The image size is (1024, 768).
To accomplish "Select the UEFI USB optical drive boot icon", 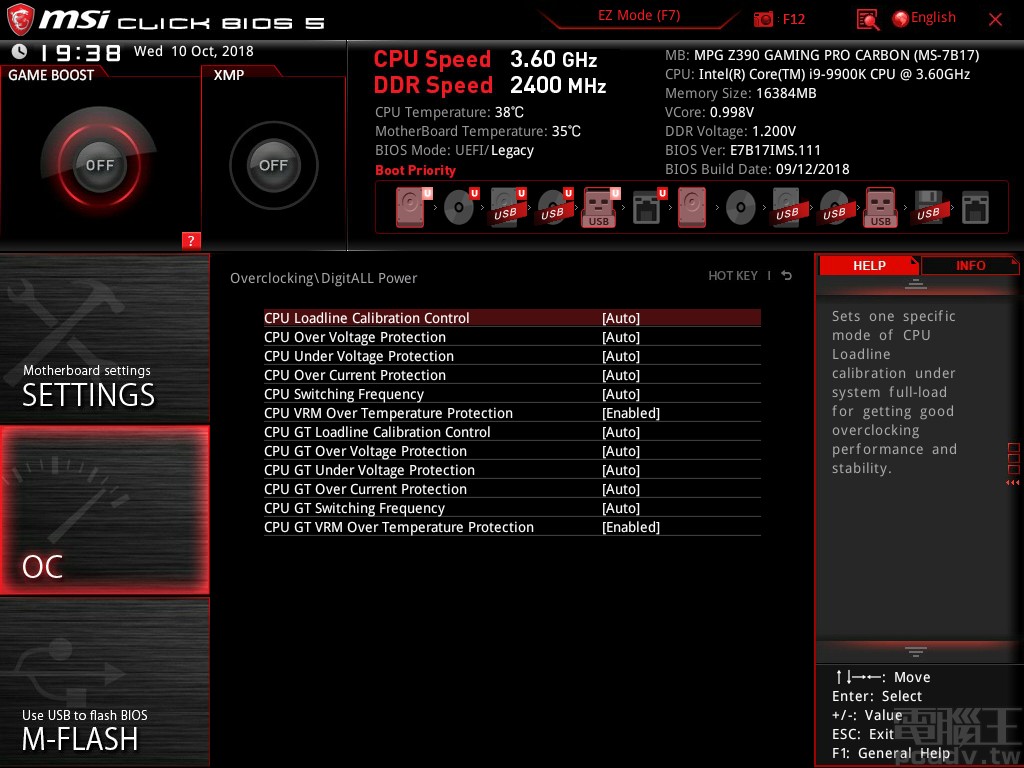I will click(555, 207).
